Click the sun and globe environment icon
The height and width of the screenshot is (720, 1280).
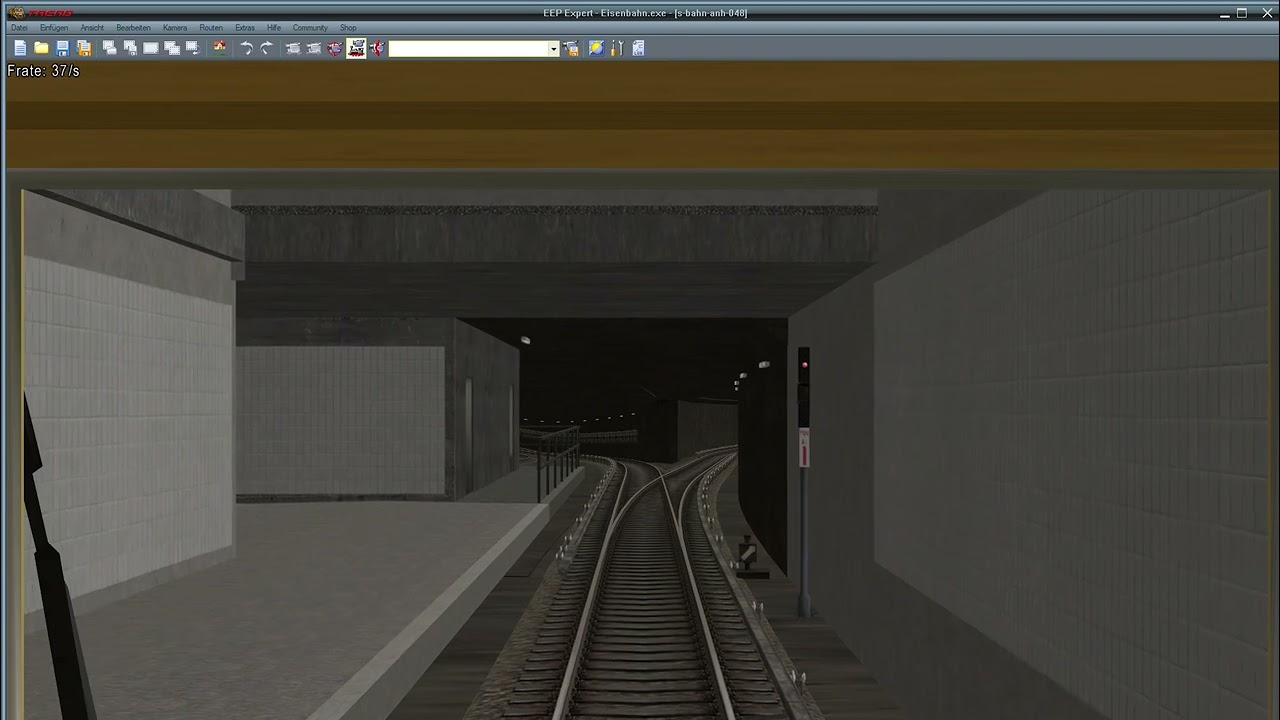[596, 48]
